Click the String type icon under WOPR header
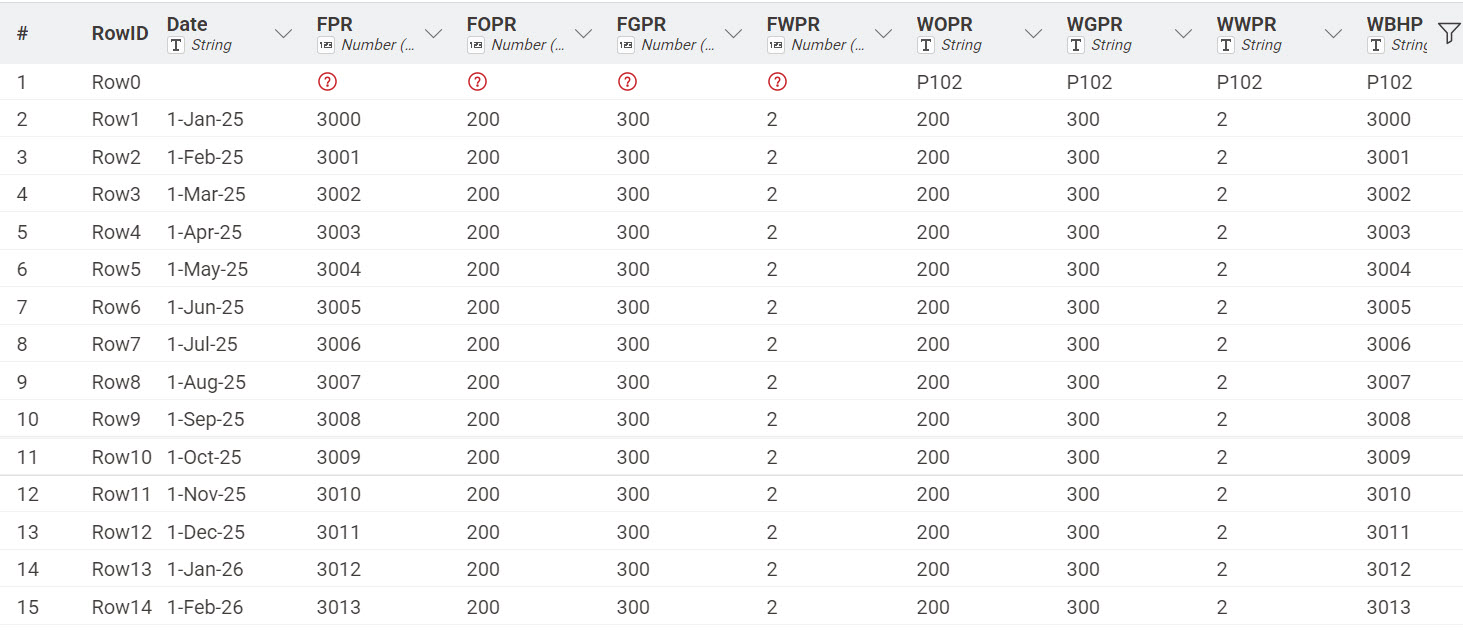Screen dimensions: 1463x640 coord(926,45)
